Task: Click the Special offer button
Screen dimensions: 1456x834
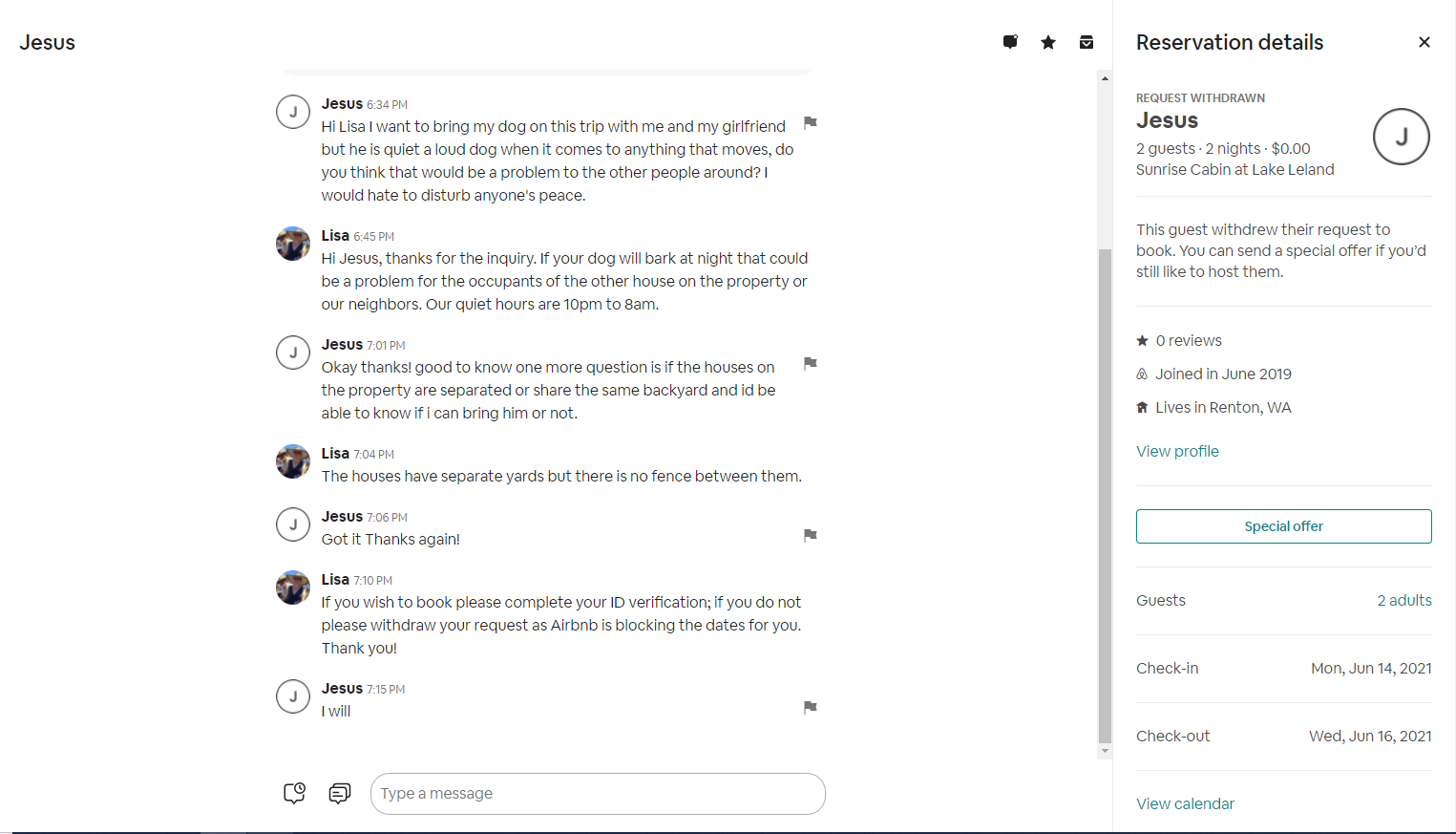Action: pos(1283,526)
